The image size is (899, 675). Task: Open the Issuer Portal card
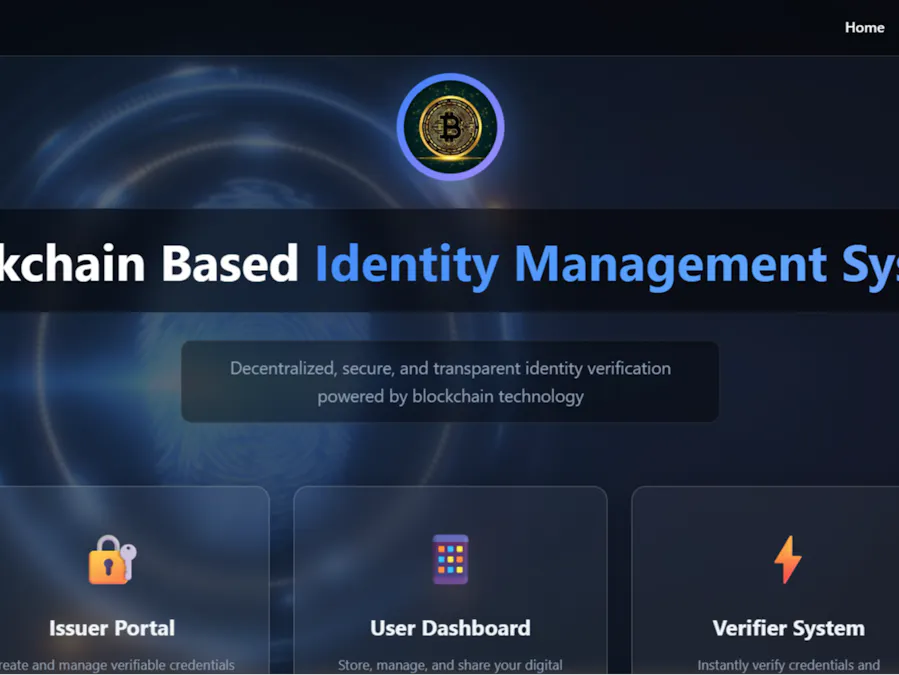pyautogui.click(x=112, y=590)
